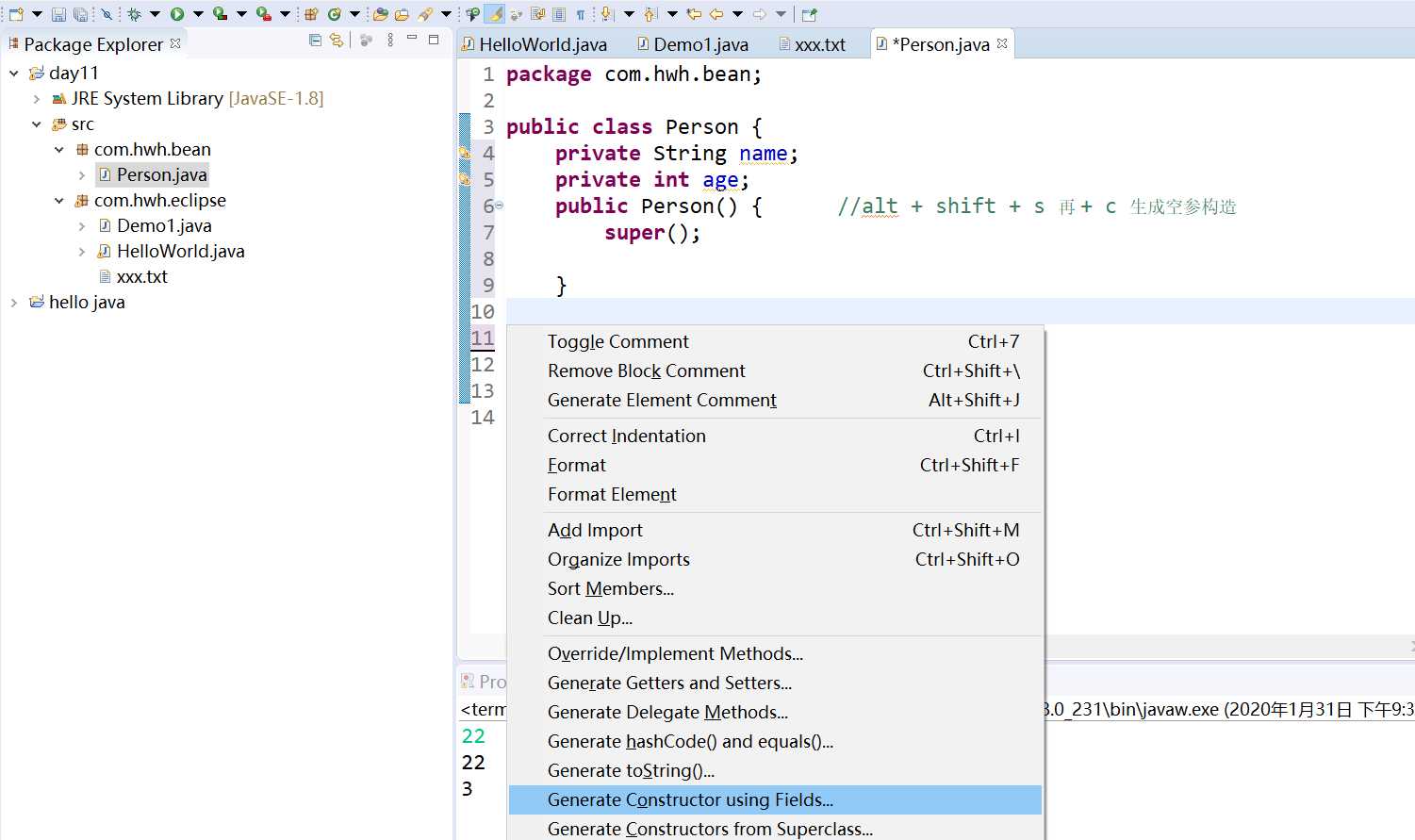Image resolution: width=1415 pixels, height=840 pixels.
Task: Select Generate Constructor using Fields menu item
Action: pos(690,799)
